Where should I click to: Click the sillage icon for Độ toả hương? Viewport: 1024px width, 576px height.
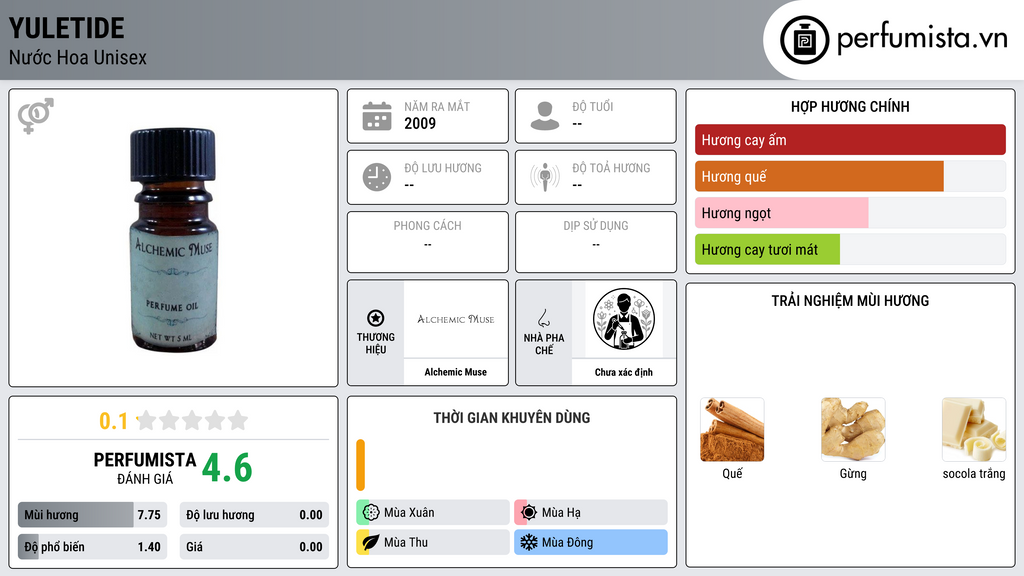point(545,178)
